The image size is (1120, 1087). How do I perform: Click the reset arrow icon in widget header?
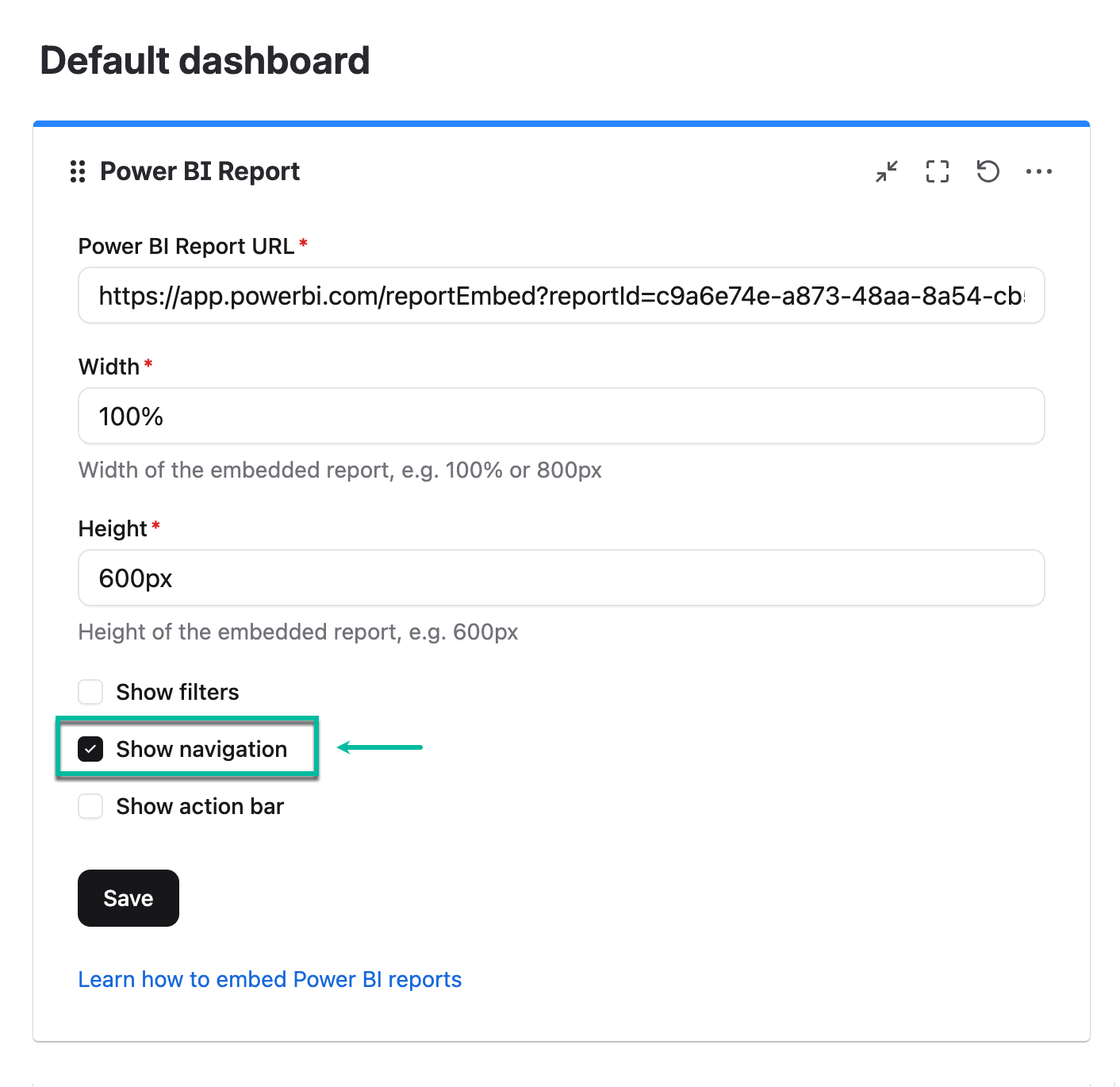pyautogui.click(x=988, y=171)
